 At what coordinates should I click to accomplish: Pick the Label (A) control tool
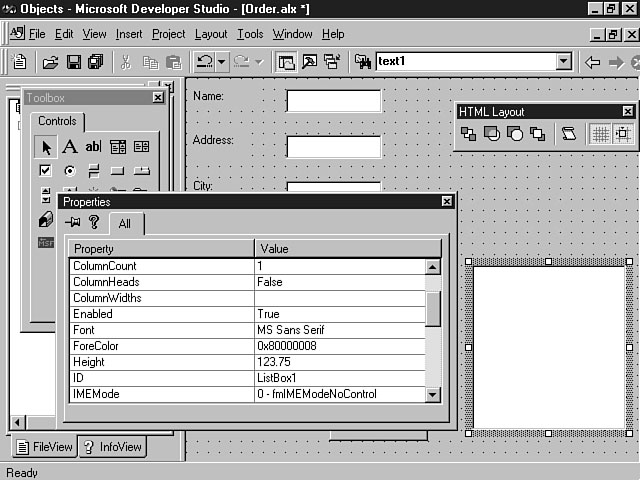pyautogui.click(x=69, y=147)
